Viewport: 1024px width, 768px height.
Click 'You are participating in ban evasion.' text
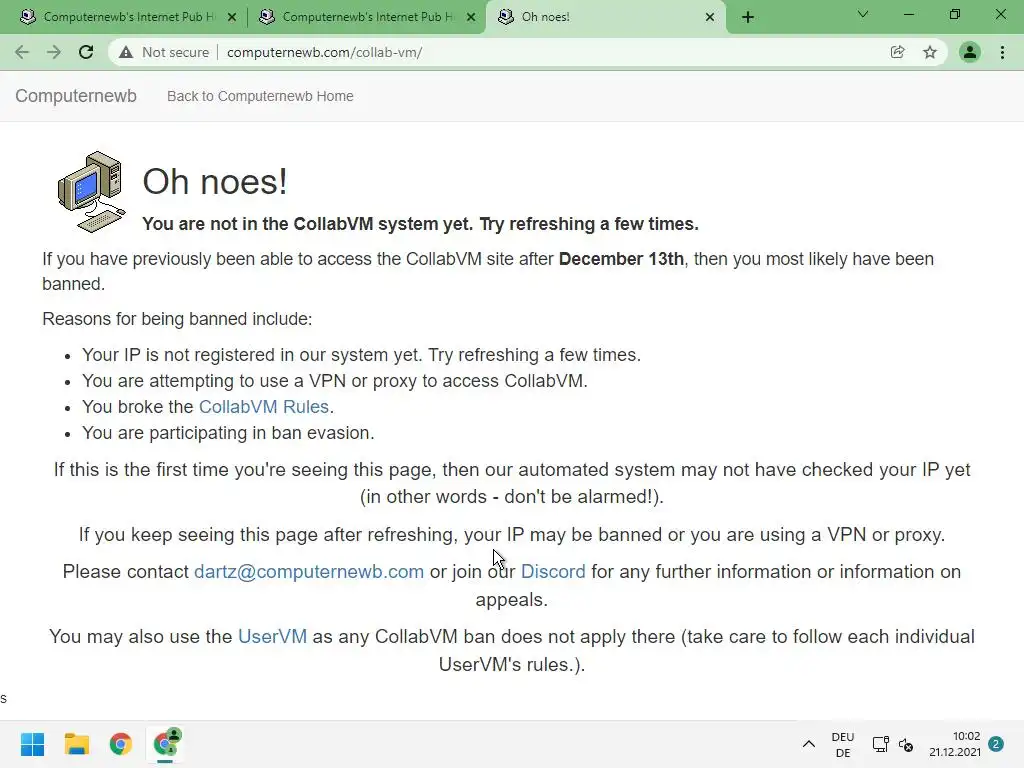pos(228,433)
